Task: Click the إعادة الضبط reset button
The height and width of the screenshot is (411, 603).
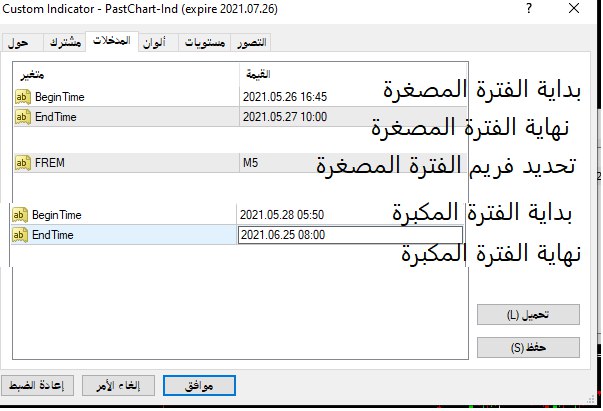Action: point(41,386)
